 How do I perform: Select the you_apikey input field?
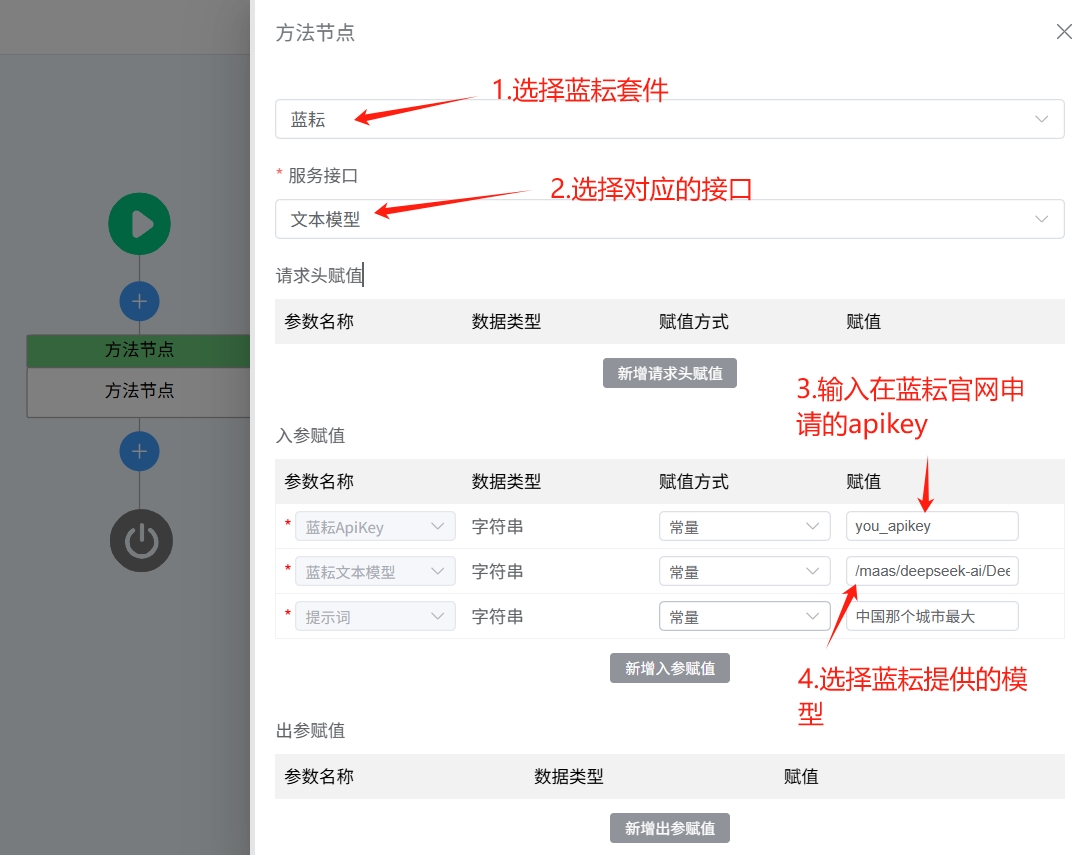tap(932, 526)
